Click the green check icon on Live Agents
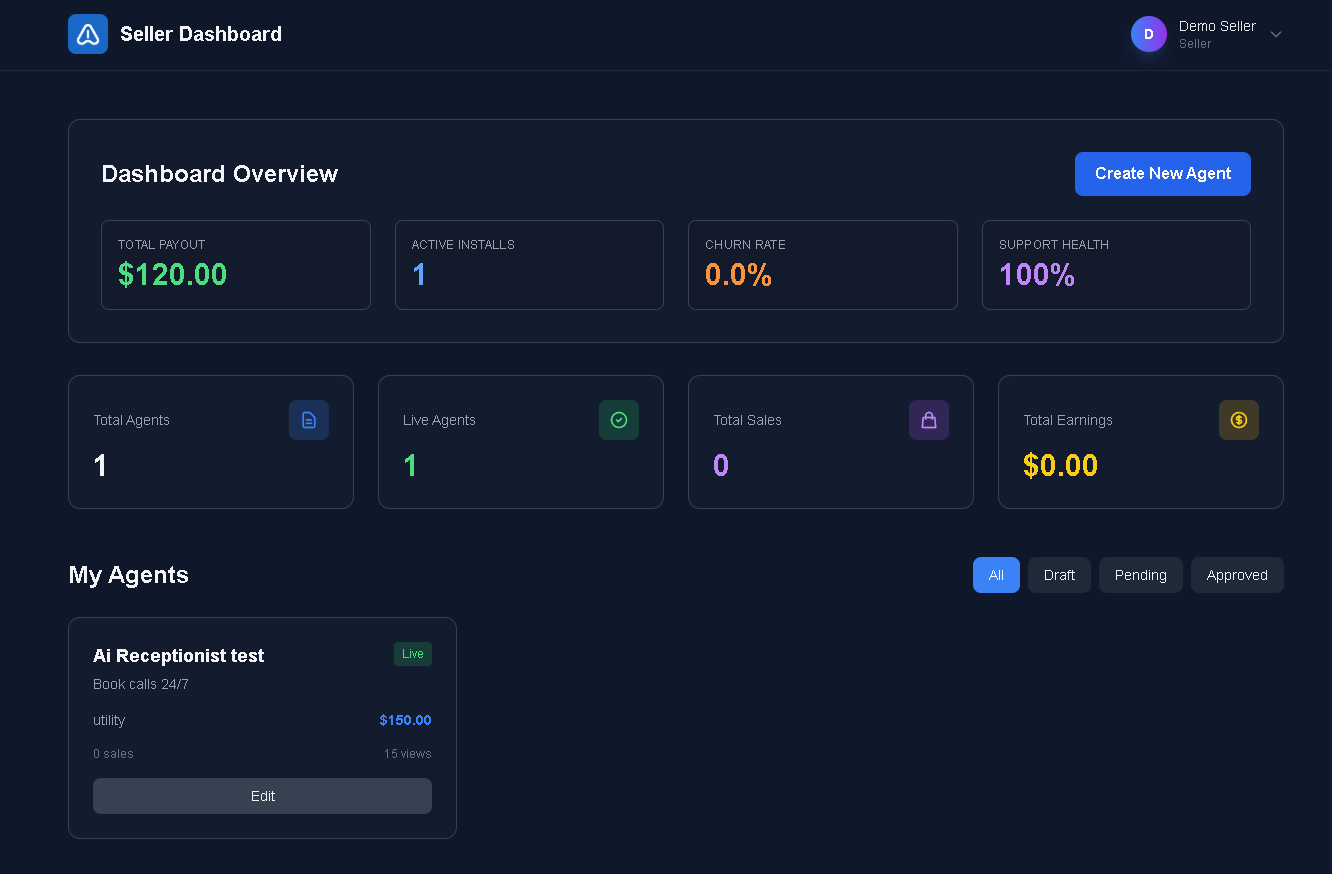The image size is (1332, 874). [619, 420]
